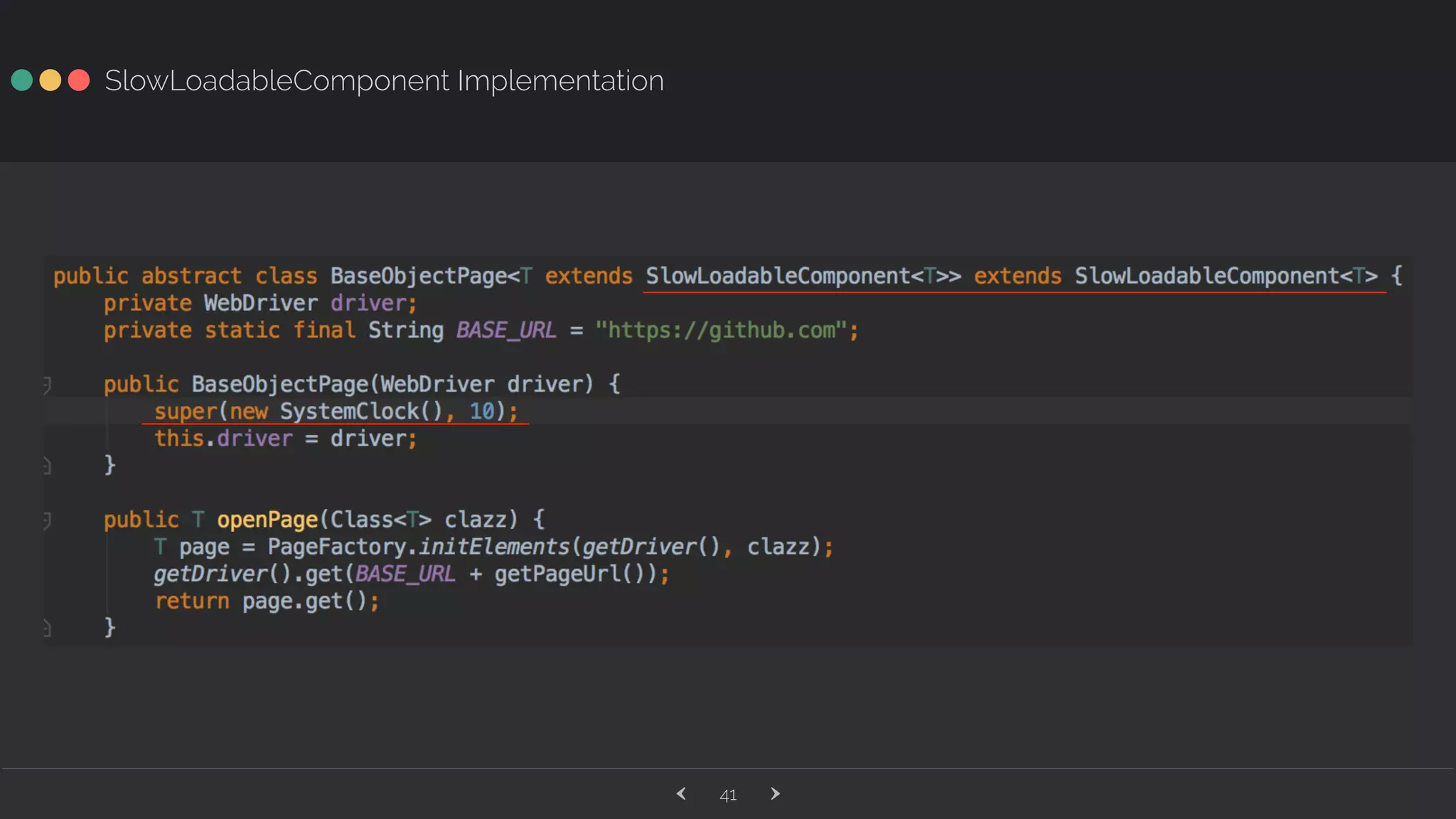Click the slide number 41 indicator

click(728, 796)
